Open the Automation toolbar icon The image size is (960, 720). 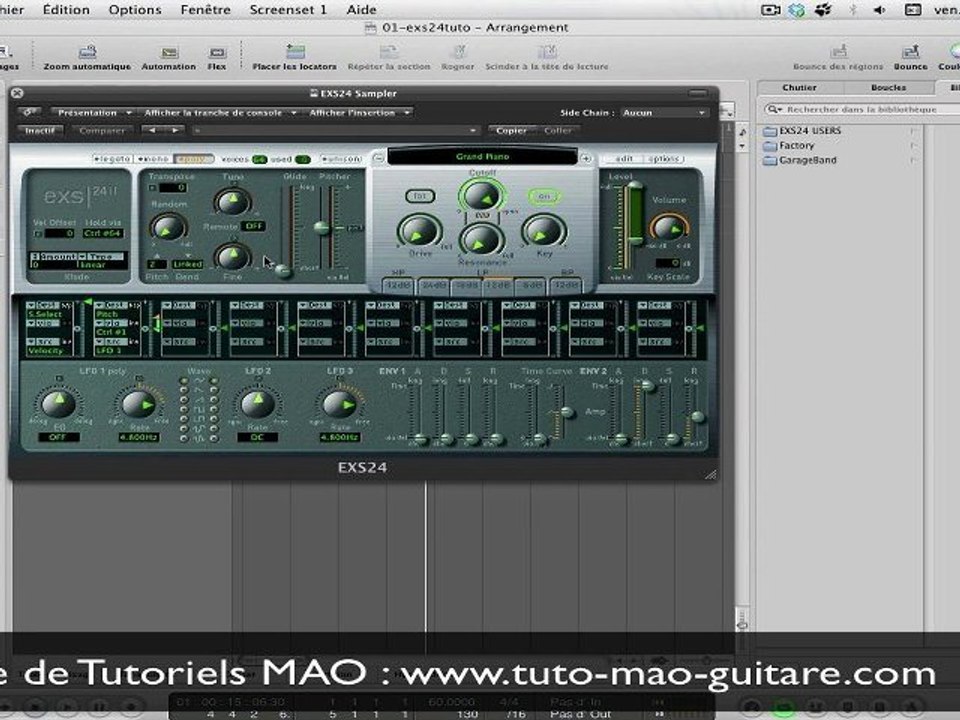point(169,53)
